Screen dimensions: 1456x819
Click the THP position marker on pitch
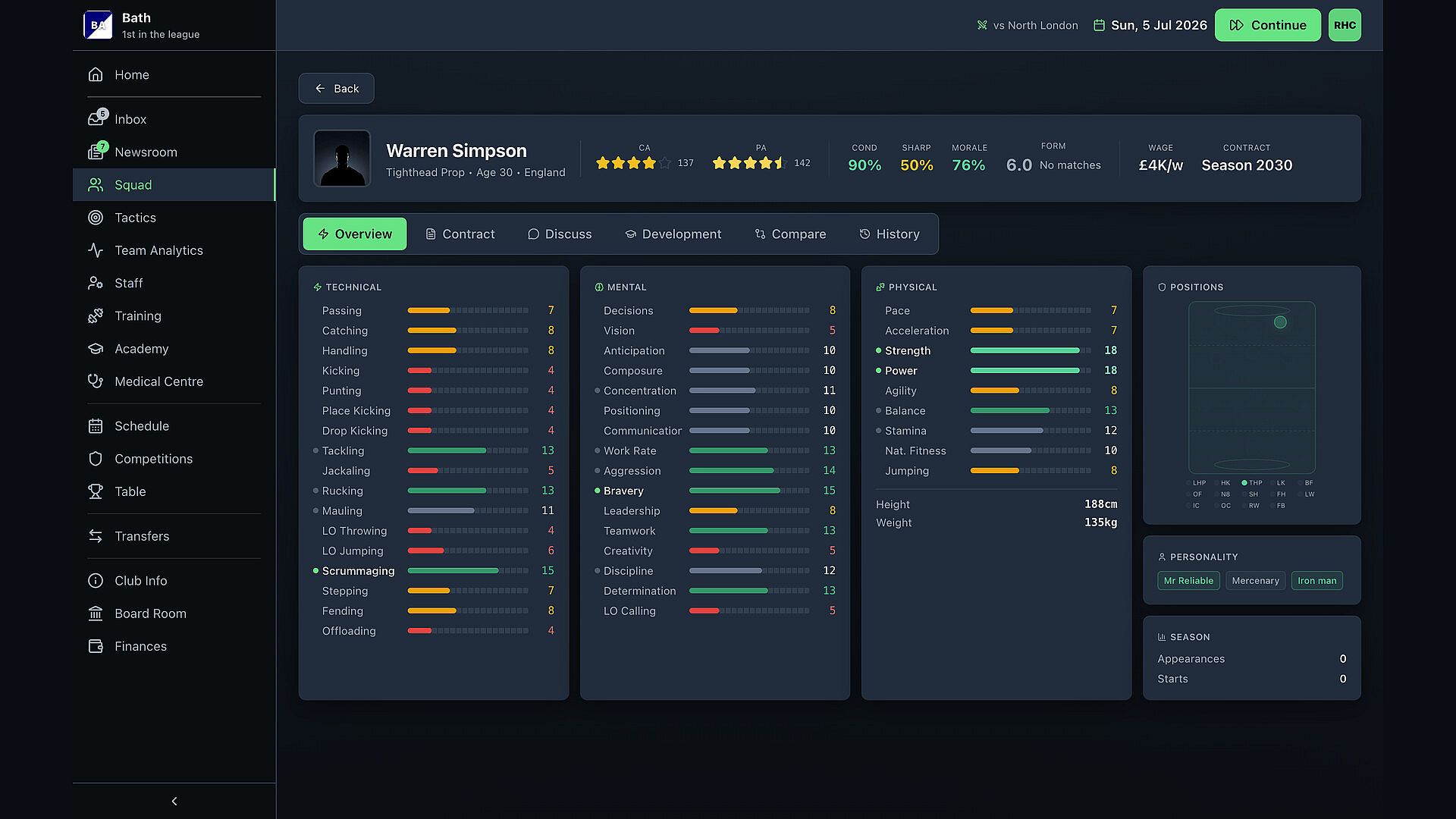click(x=1280, y=322)
